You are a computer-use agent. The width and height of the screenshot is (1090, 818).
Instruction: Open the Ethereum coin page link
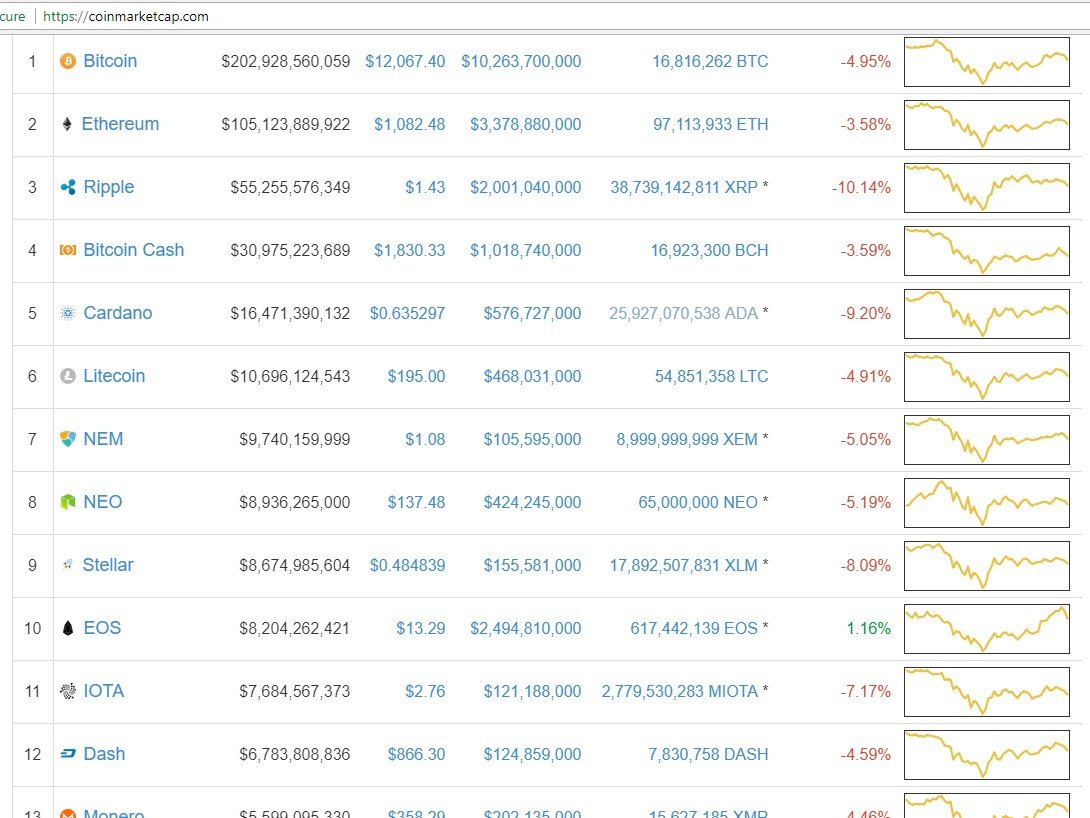click(x=120, y=124)
